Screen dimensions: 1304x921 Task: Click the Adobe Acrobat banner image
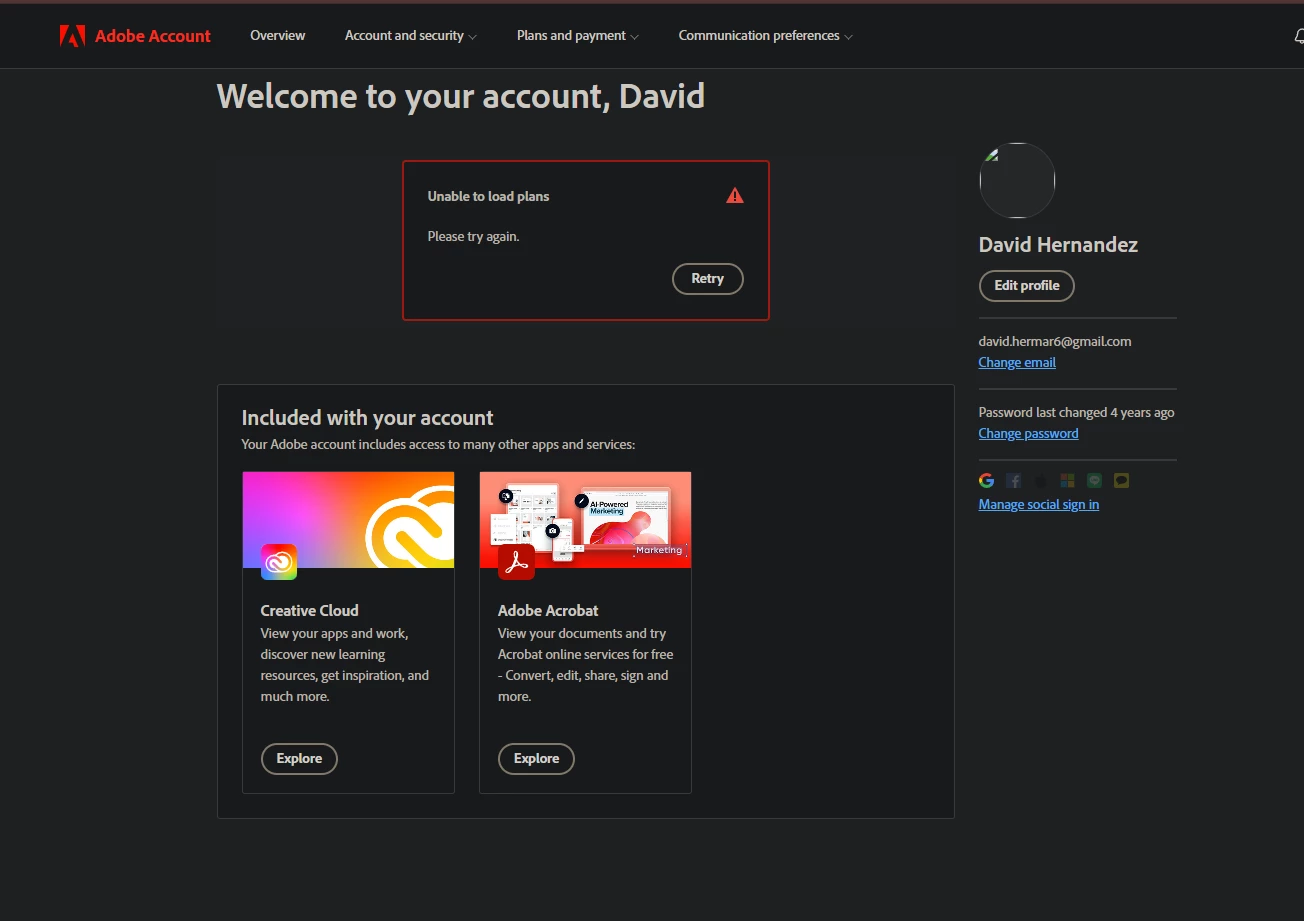585,520
